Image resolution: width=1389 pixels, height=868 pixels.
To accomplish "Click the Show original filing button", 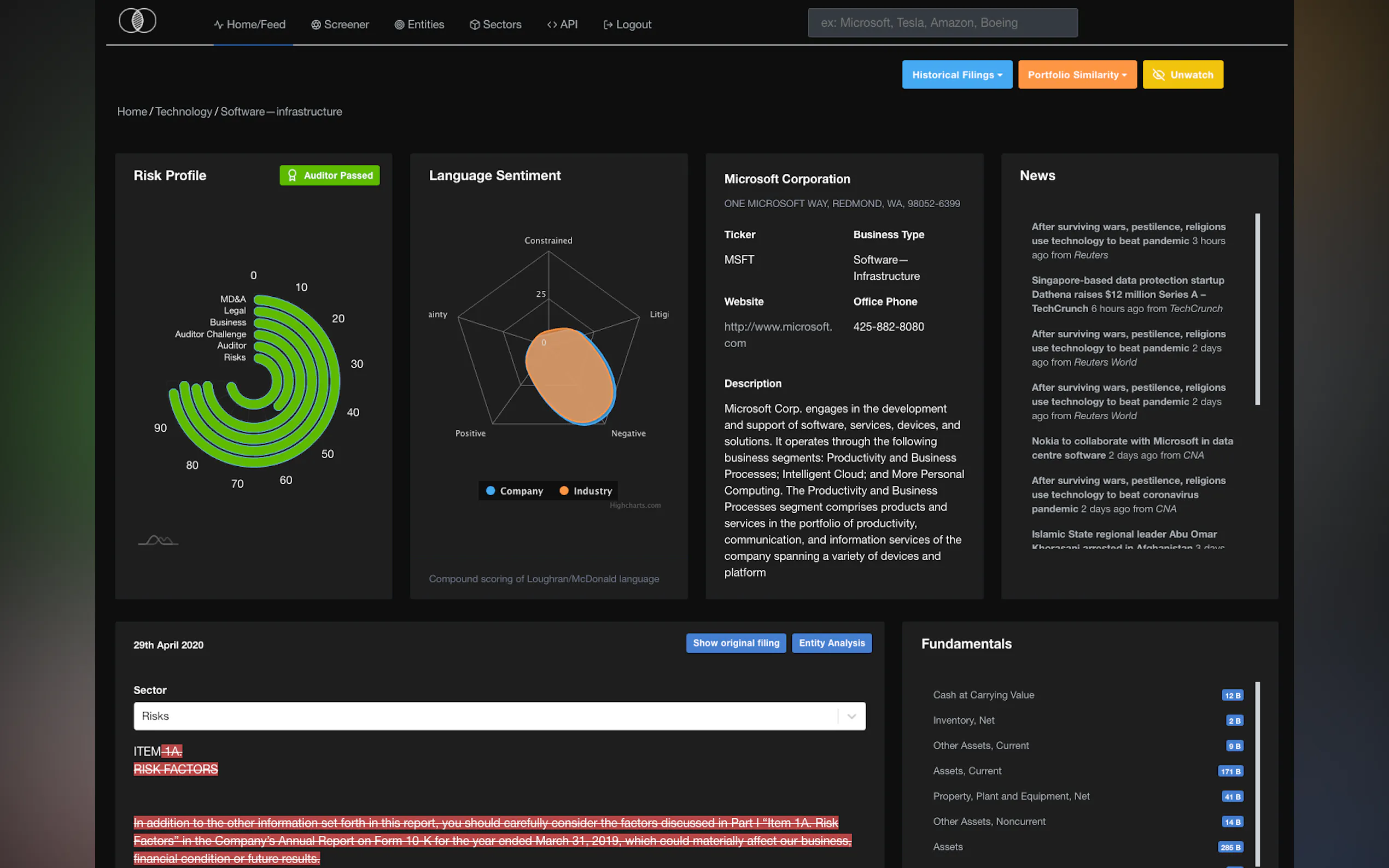I will click(x=736, y=643).
